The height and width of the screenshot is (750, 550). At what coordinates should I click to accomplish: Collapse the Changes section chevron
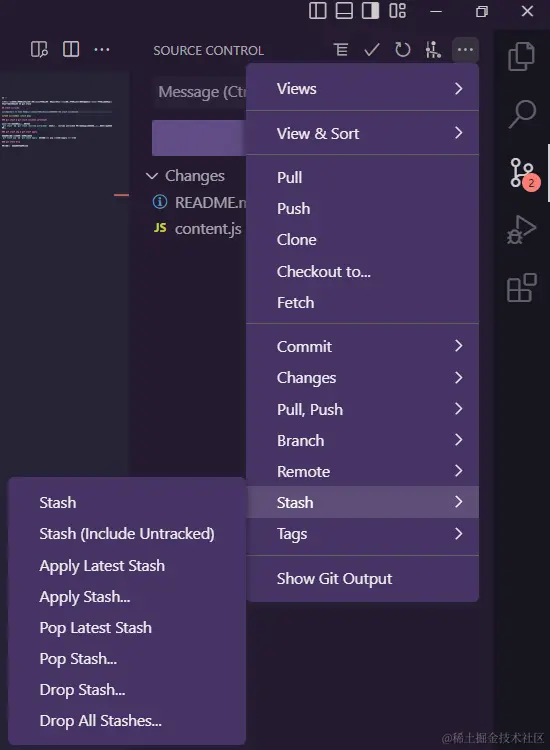(152, 176)
